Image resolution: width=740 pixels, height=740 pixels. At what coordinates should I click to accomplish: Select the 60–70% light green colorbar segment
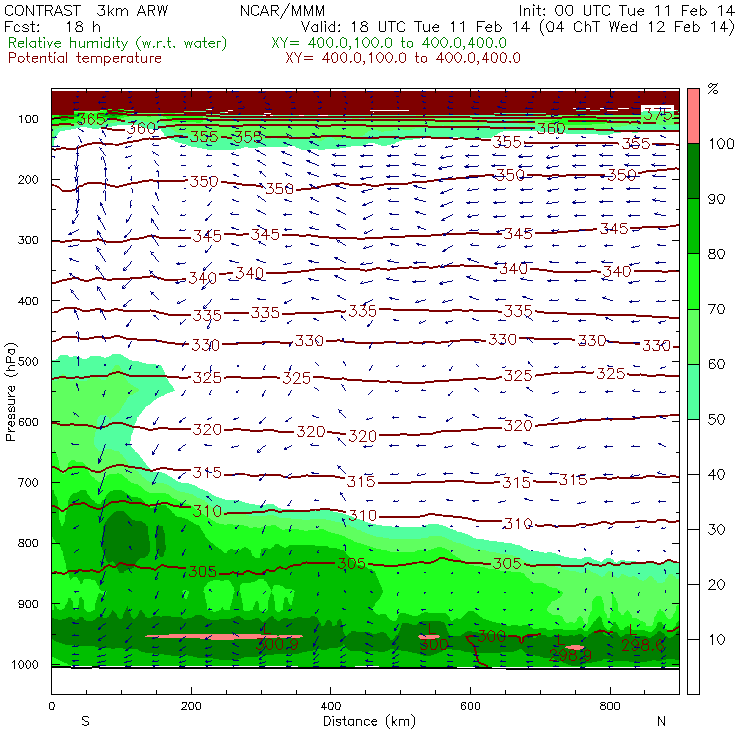693,336
